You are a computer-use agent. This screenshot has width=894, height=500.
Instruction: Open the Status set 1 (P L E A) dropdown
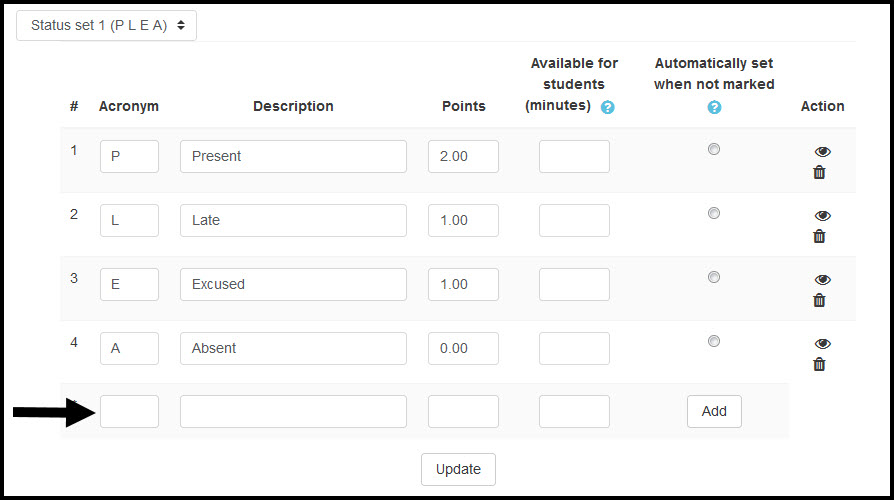point(107,26)
